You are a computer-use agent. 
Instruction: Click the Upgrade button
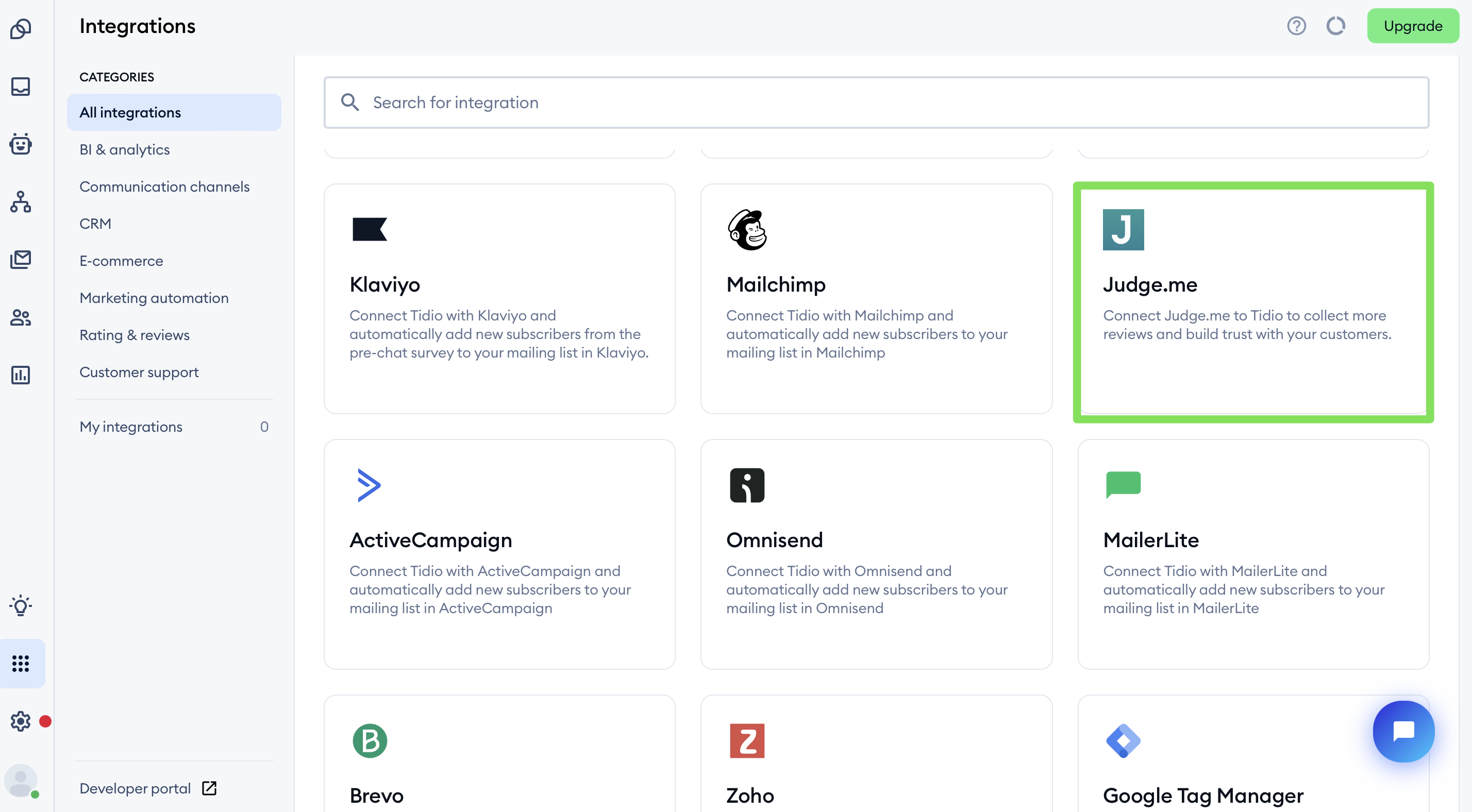click(1413, 26)
